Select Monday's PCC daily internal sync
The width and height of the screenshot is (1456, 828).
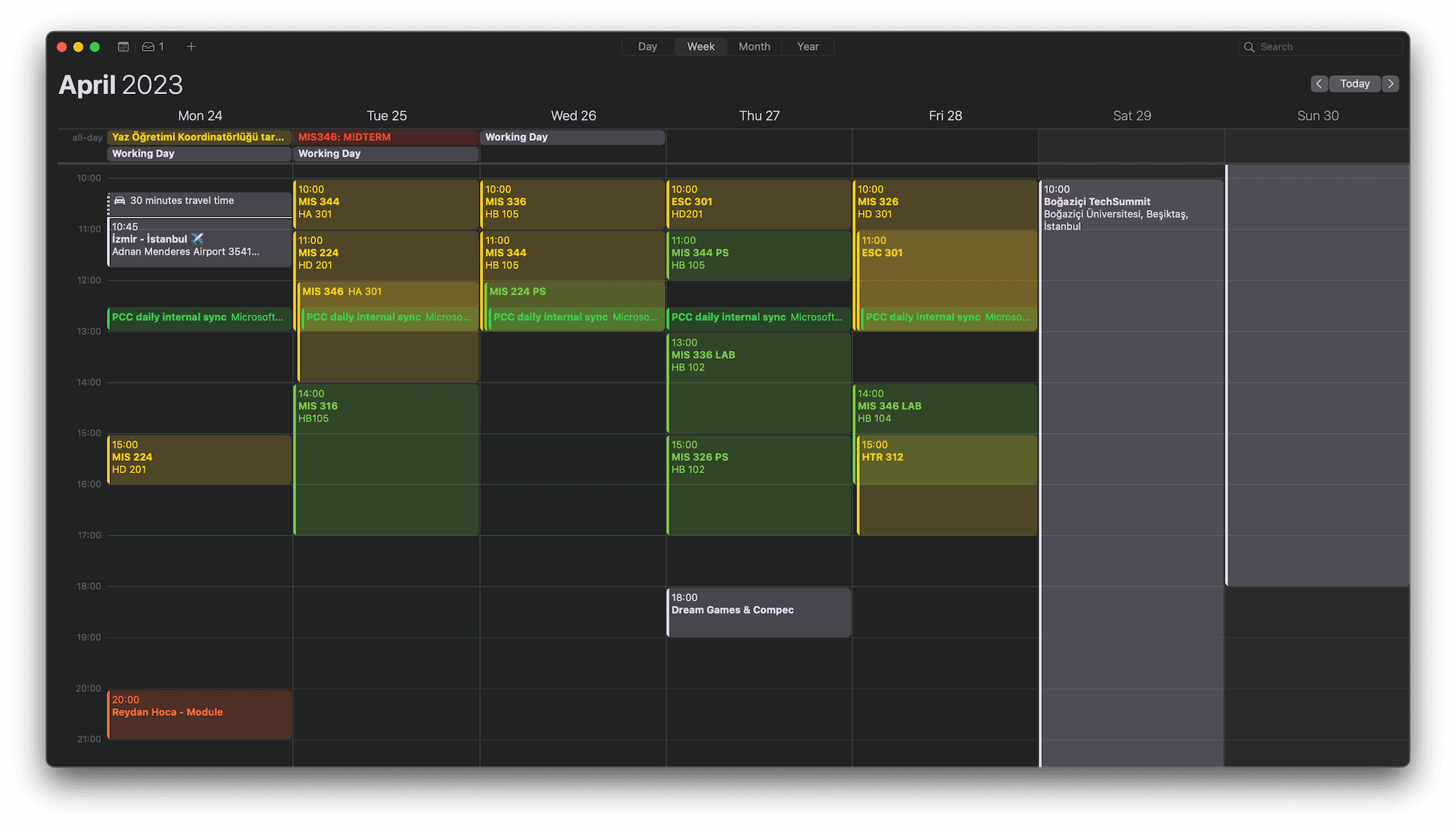coord(199,318)
